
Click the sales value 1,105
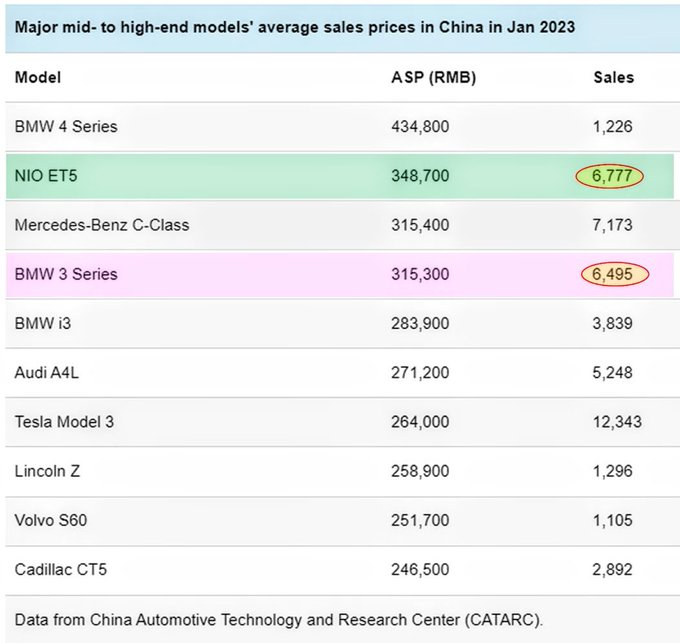coord(612,520)
